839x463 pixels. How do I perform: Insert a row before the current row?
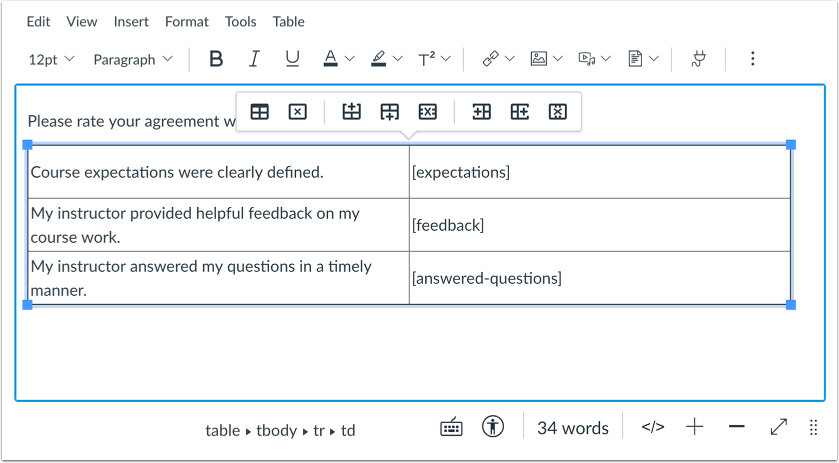[x=352, y=112]
